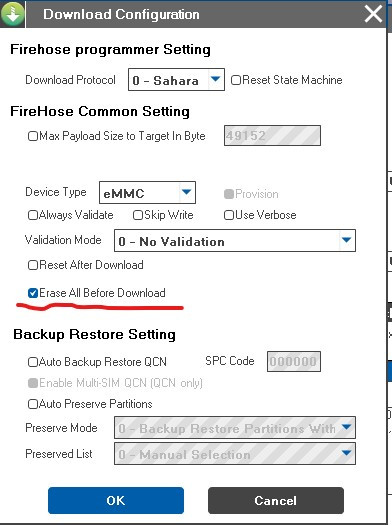Click the Cancel button
Screen dimensions: 392x525
(276, 501)
